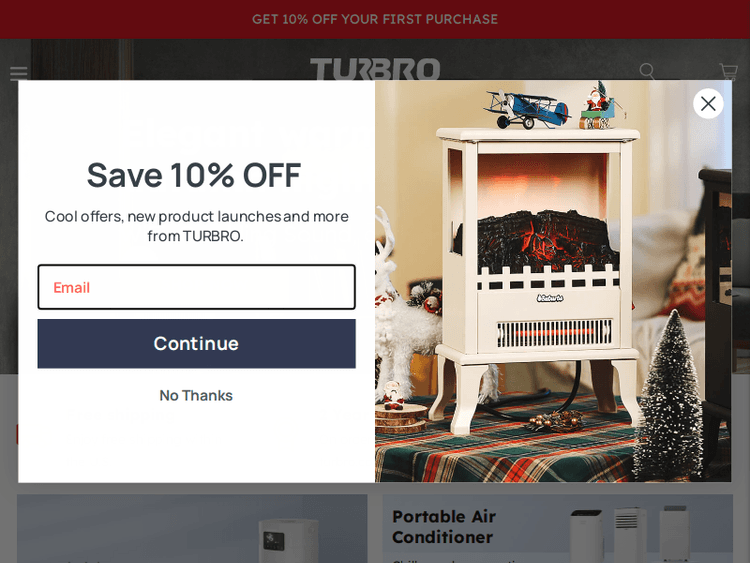Open the hamburger navigation menu
The image size is (750, 563).
(x=19, y=73)
